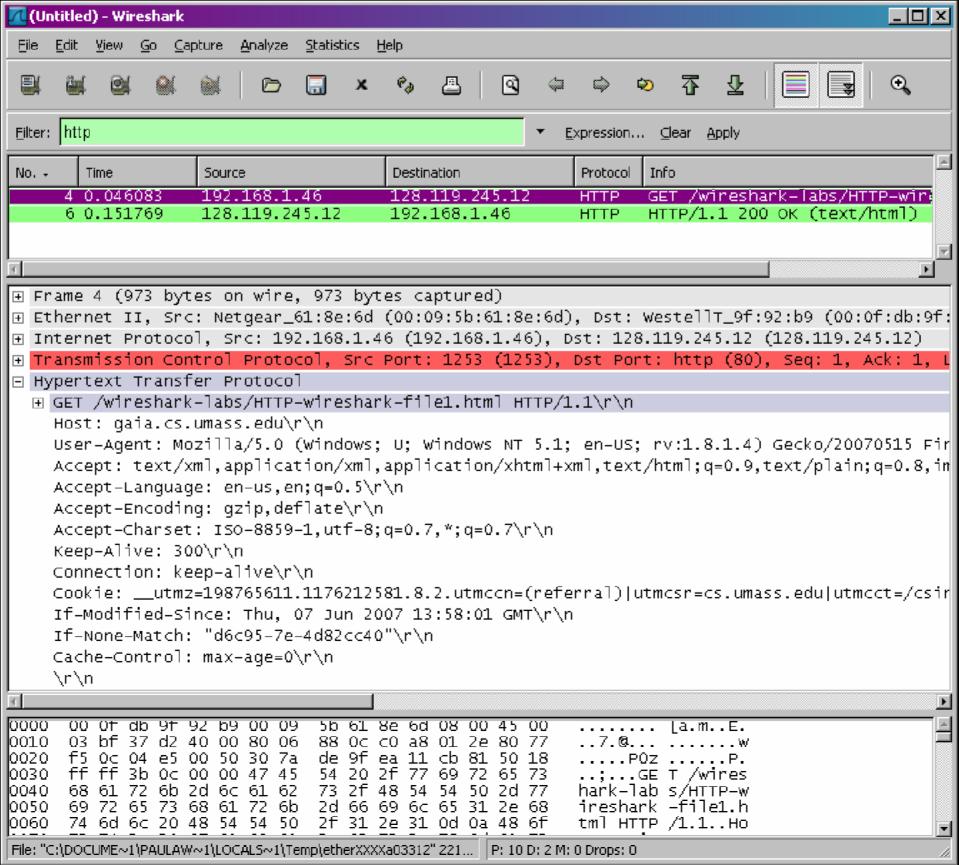Select the Accept-Language header line
Viewport: 959px width, 865px height.
tap(228, 488)
